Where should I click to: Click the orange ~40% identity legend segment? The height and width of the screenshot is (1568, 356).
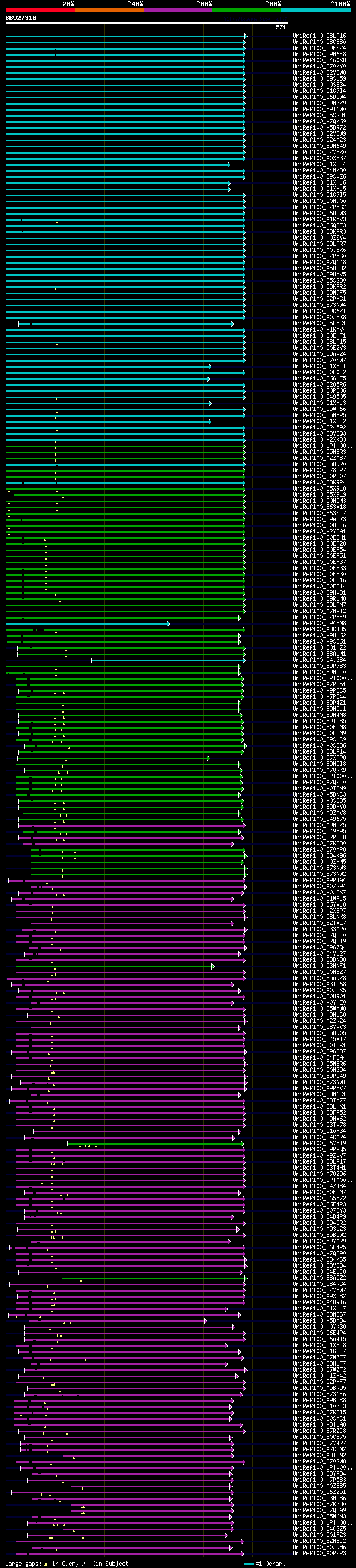[x=109, y=11]
